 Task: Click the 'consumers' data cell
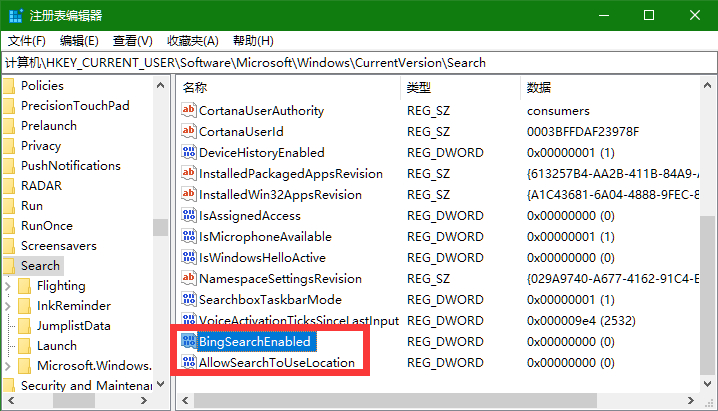click(558, 111)
